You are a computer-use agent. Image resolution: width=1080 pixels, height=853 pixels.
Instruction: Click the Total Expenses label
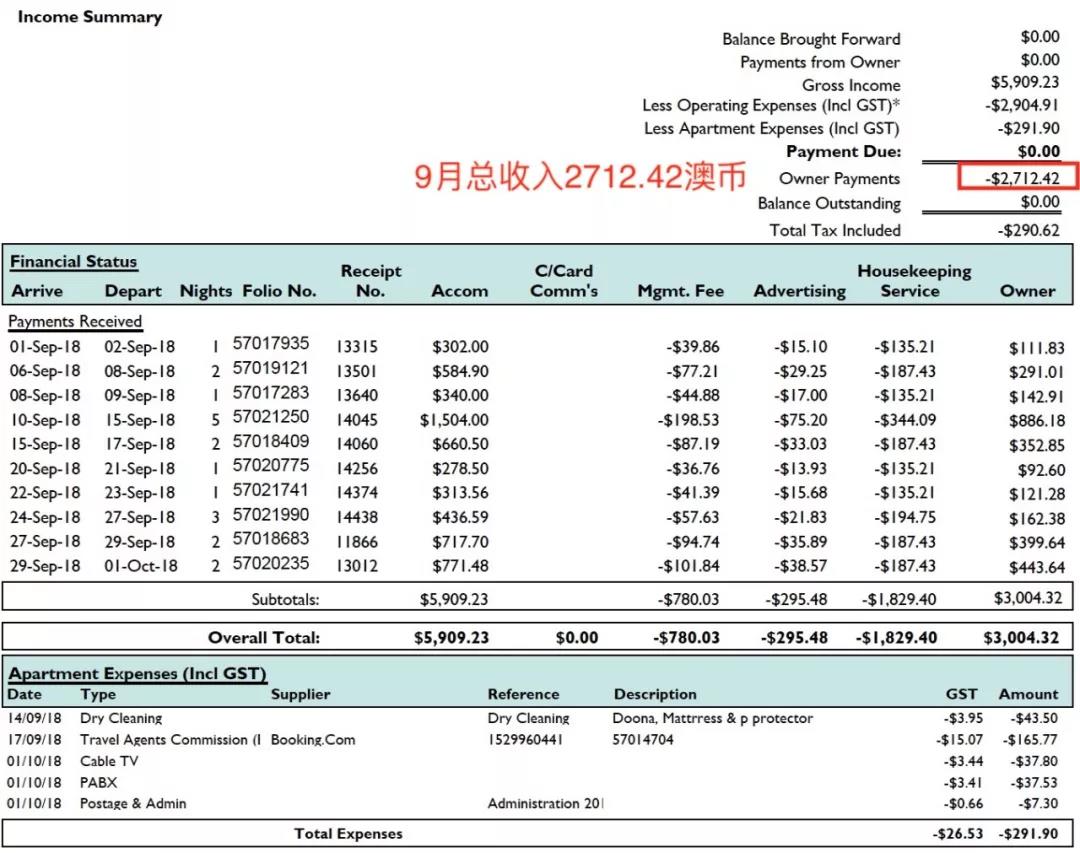click(348, 833)
